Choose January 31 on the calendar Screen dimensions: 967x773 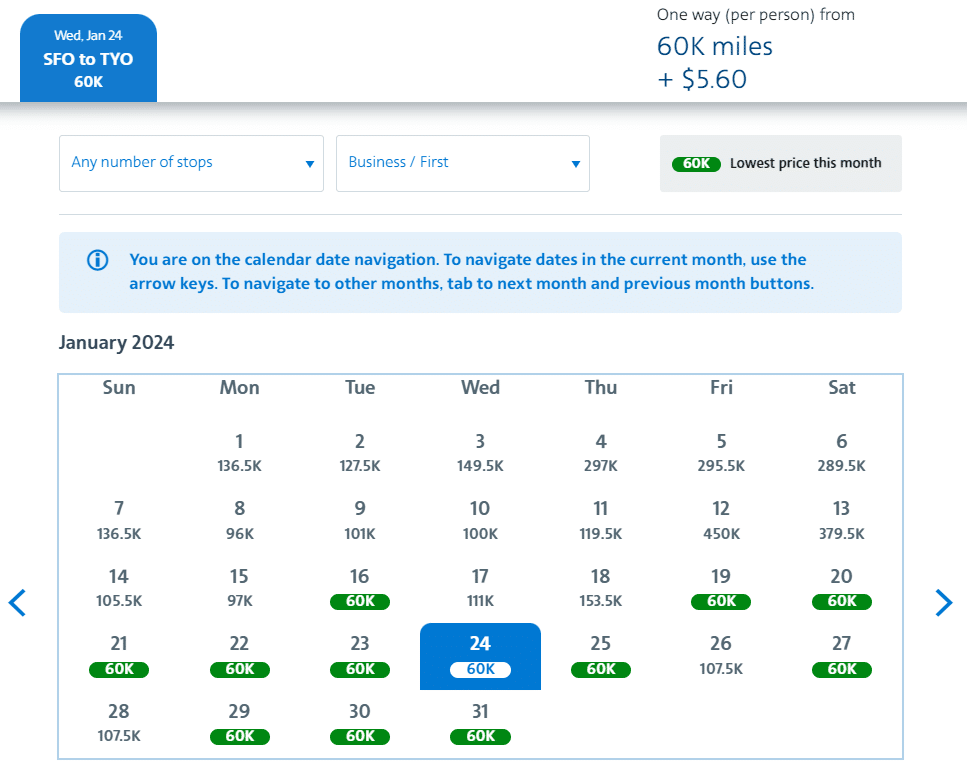480,723
